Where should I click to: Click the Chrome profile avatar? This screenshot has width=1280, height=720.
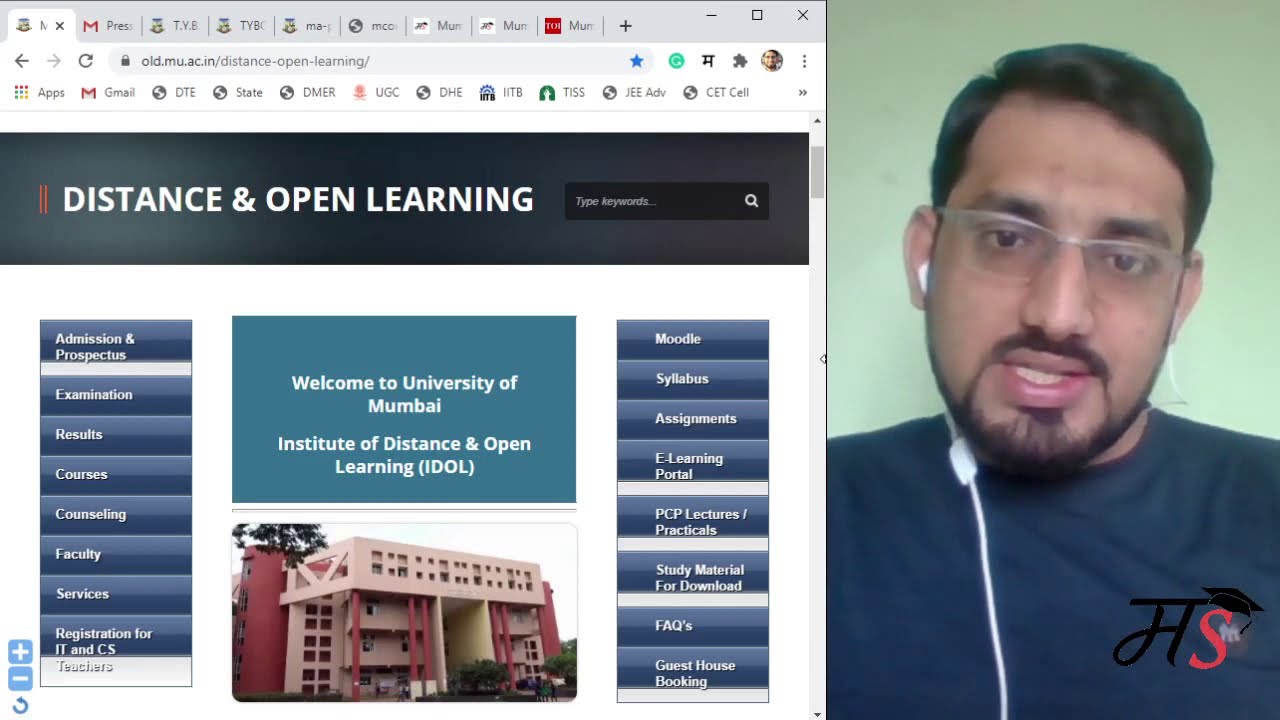[x=772, y=61]
